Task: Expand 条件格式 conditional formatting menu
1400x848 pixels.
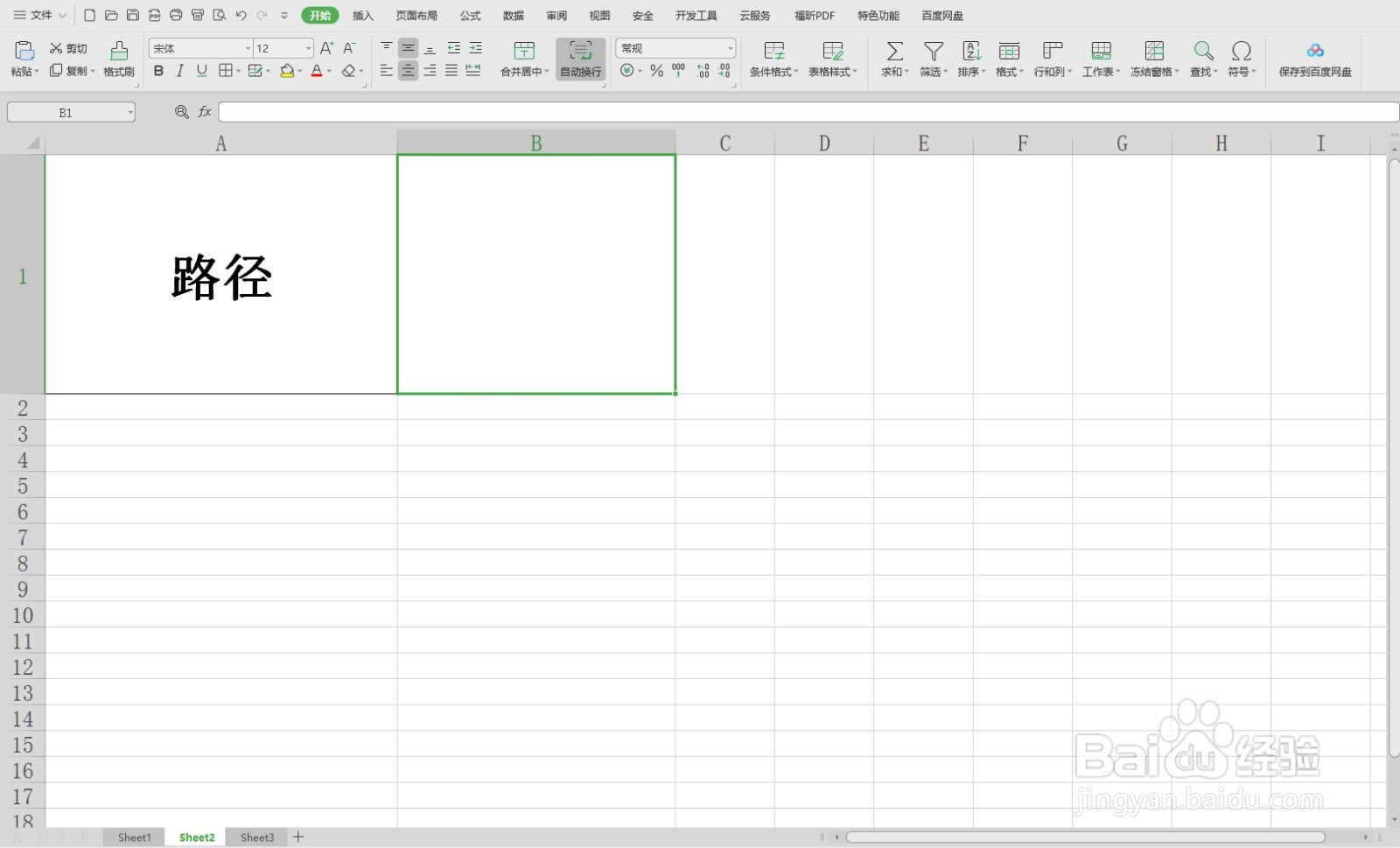Action: pyautogui.click(x=773, y=72)
